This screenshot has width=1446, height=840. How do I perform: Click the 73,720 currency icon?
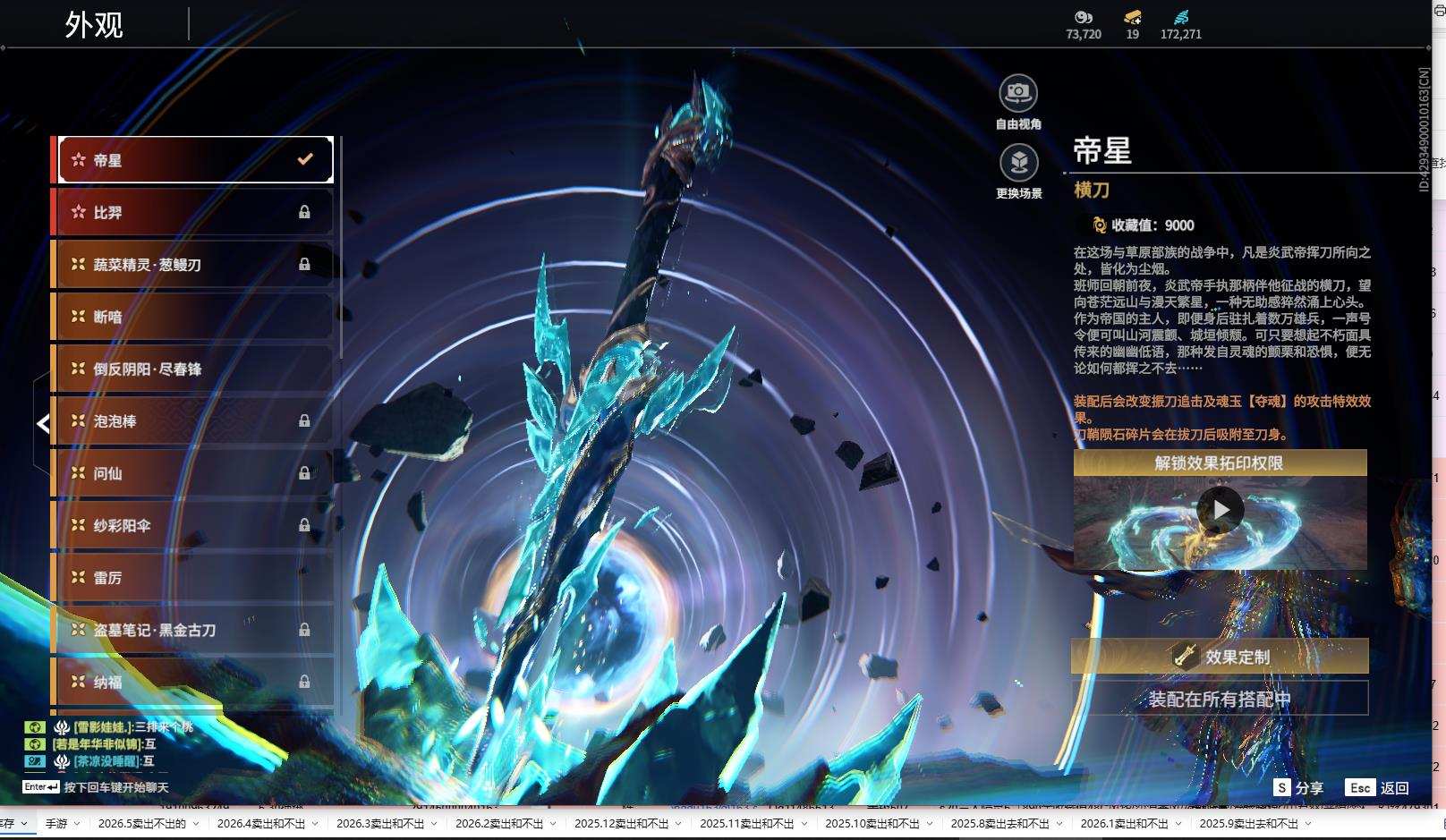pos(1084,17)
